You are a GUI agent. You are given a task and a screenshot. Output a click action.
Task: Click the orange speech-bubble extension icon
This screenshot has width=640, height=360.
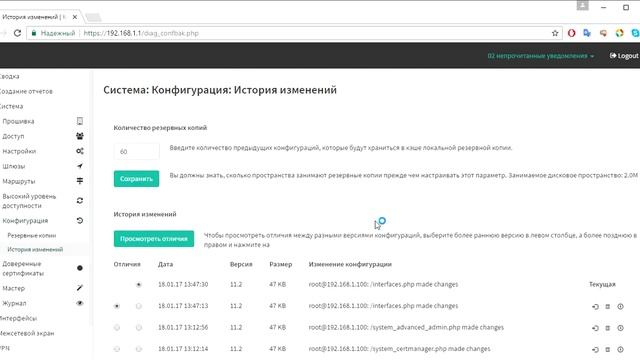603,33
